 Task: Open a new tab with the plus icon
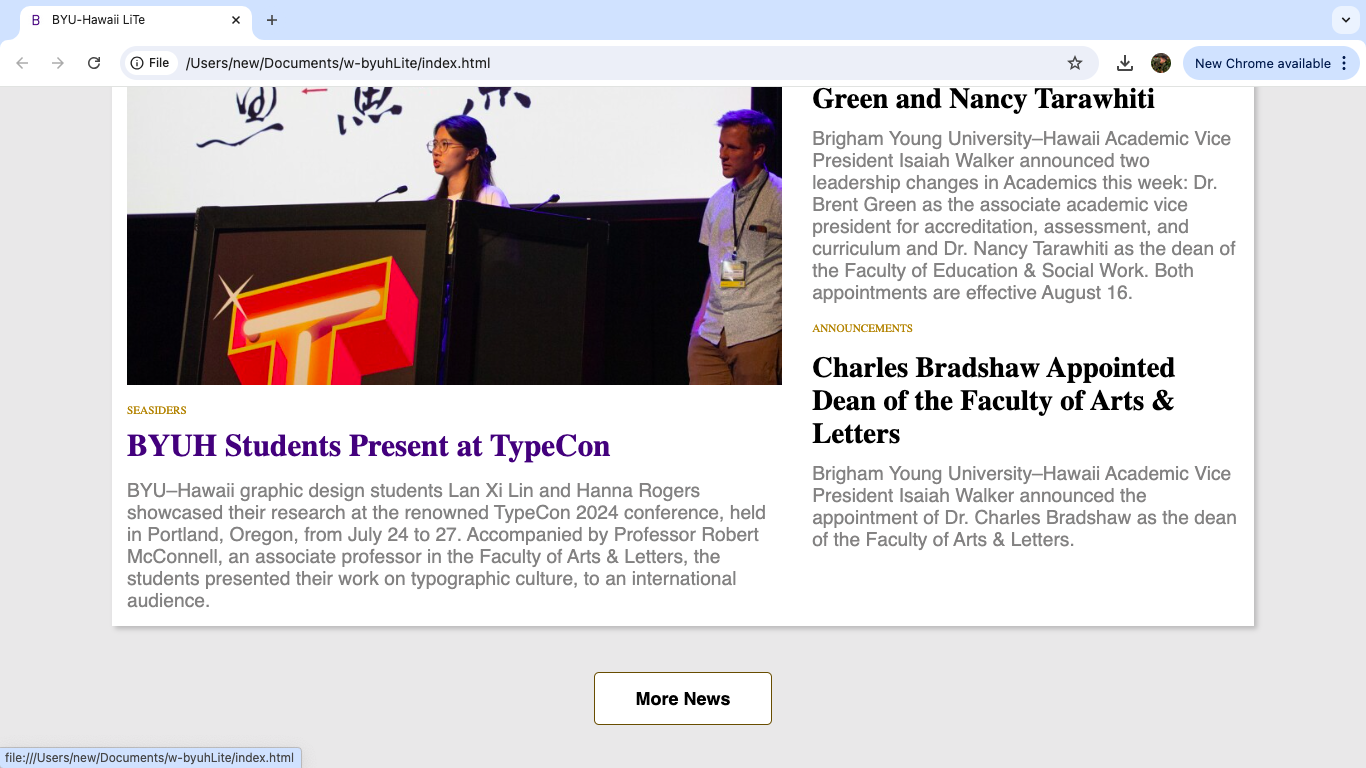272,20
